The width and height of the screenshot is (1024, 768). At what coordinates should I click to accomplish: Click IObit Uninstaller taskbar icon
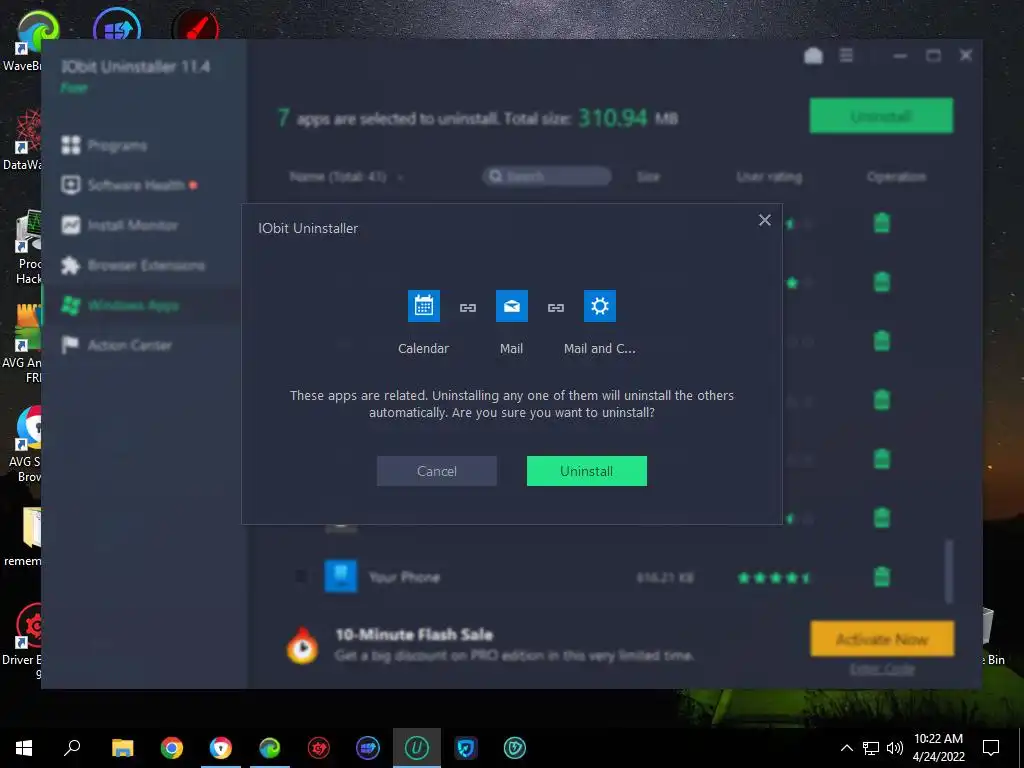click(417, 748)
